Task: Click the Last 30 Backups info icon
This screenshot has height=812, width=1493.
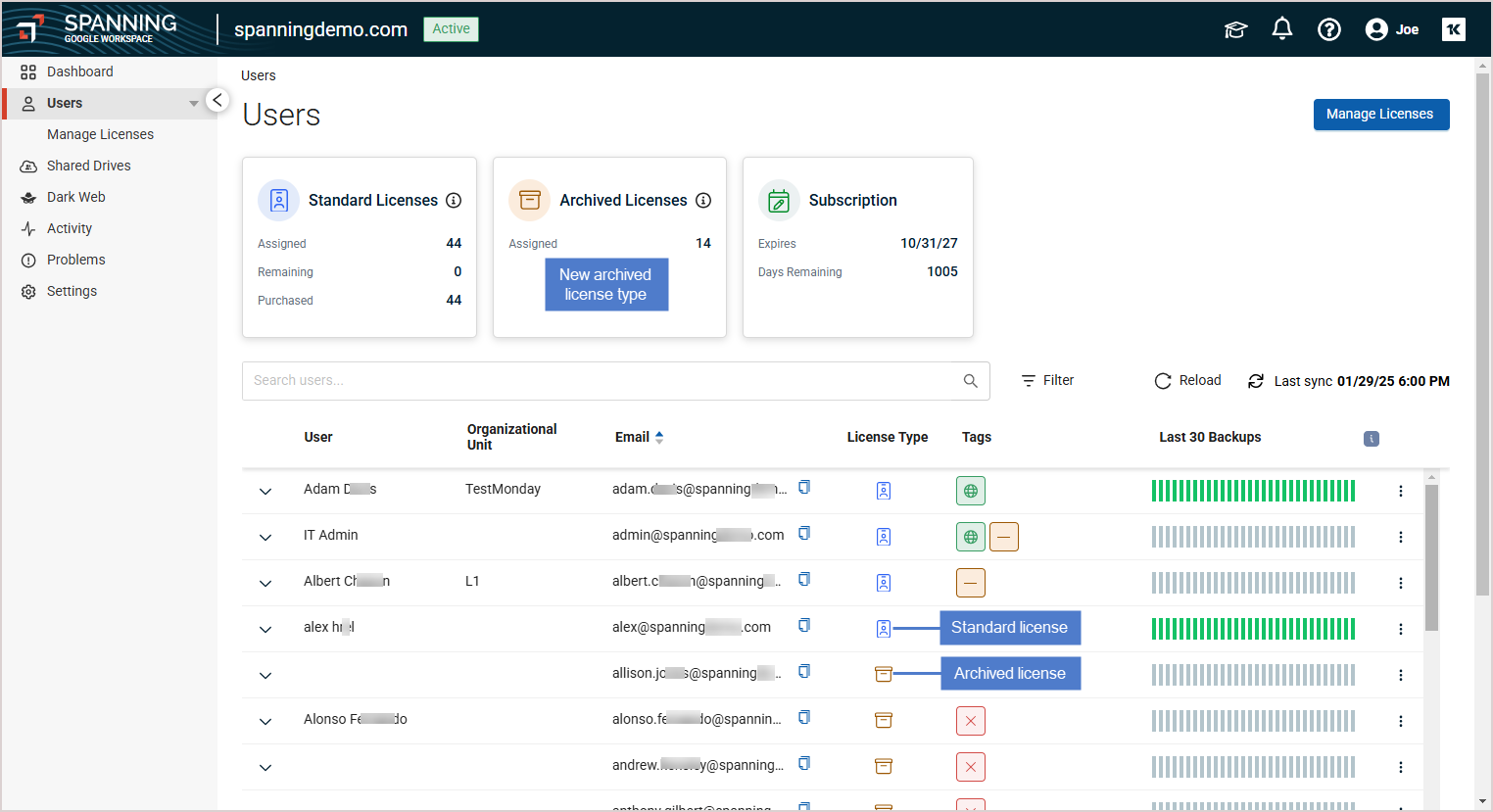Action: click(x=1372, y=439)
